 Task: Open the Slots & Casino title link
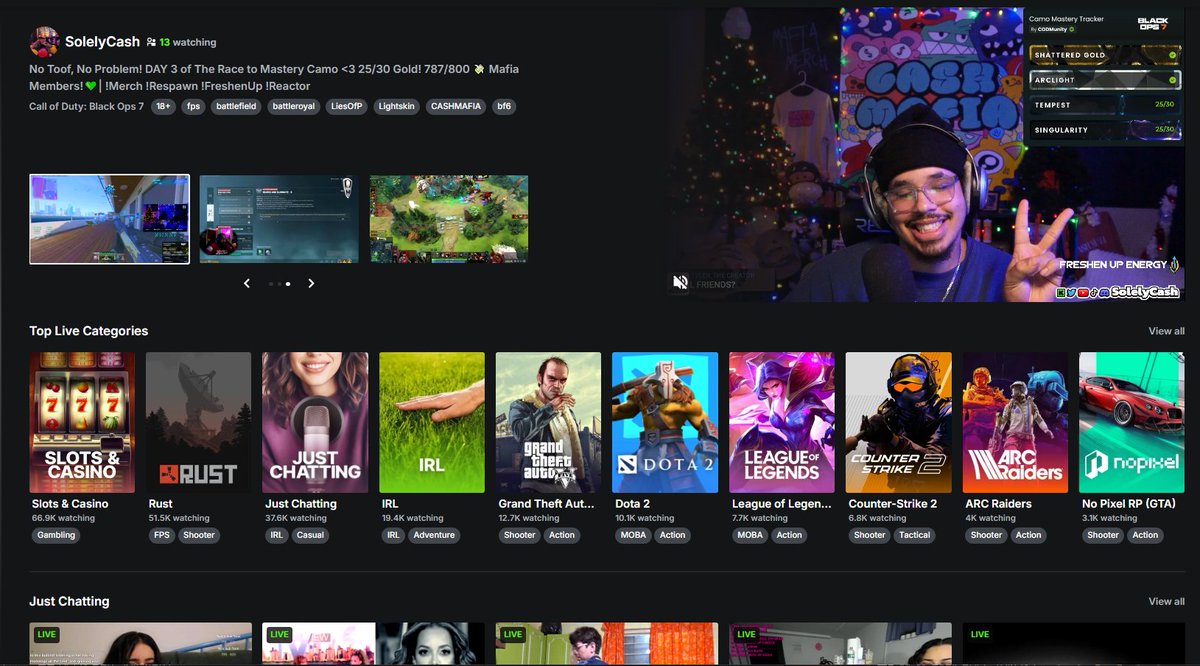(x=70, y=504)
